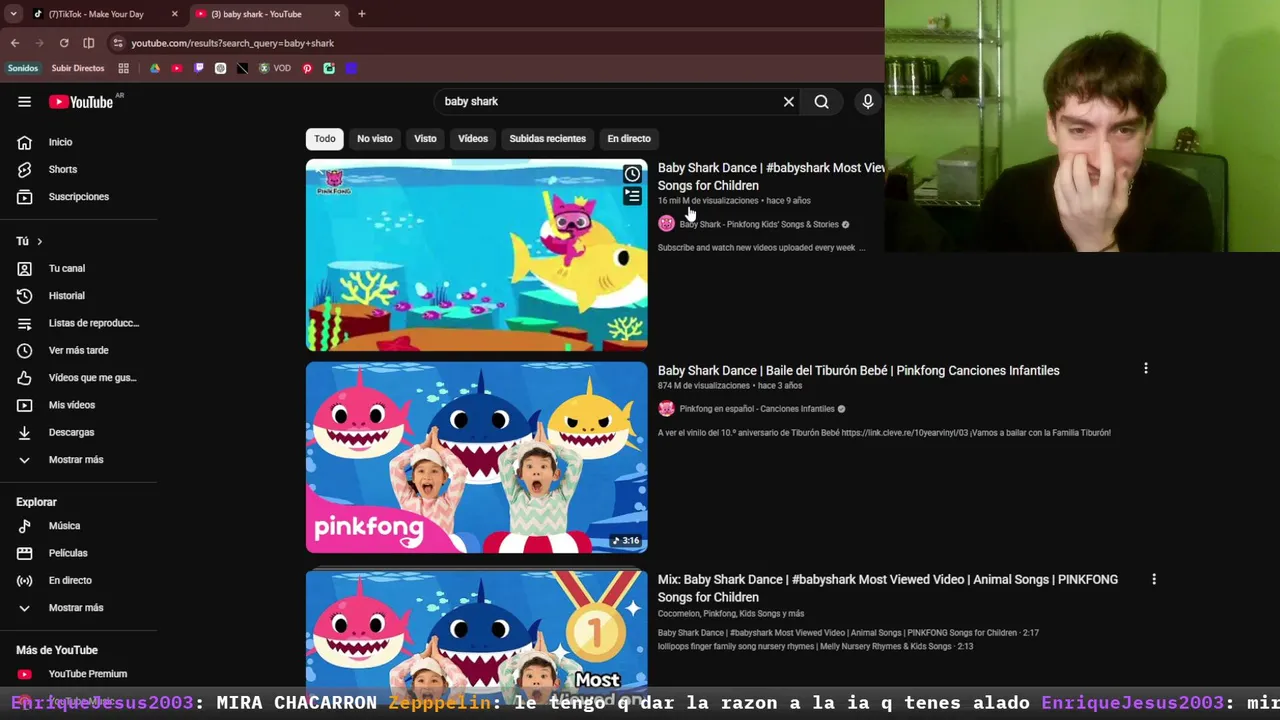Open options menu for Baile del Tiburón Bebé
The width and height of the screenshot is (1280, 720).
(1146, 368)
